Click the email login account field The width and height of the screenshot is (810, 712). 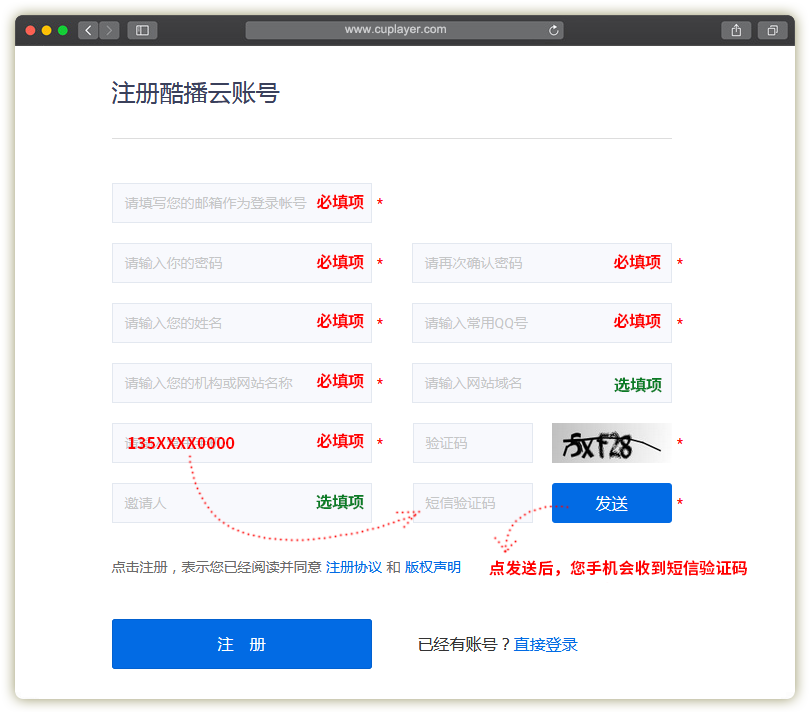(215, 203)
